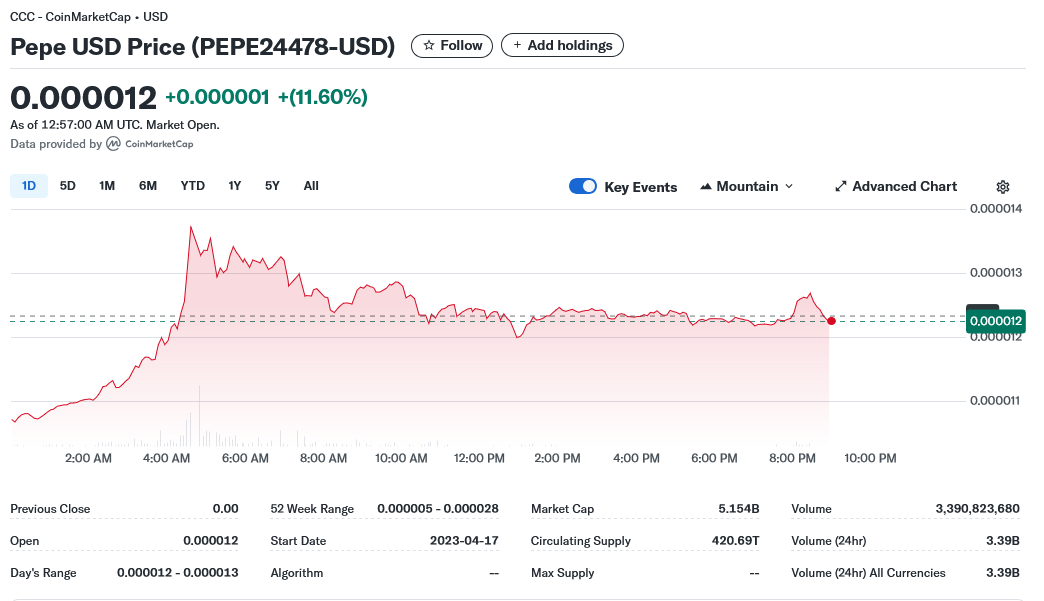Click the 0.000013 price axis label
Screen dimensions: 1044x601
(995, 272)
